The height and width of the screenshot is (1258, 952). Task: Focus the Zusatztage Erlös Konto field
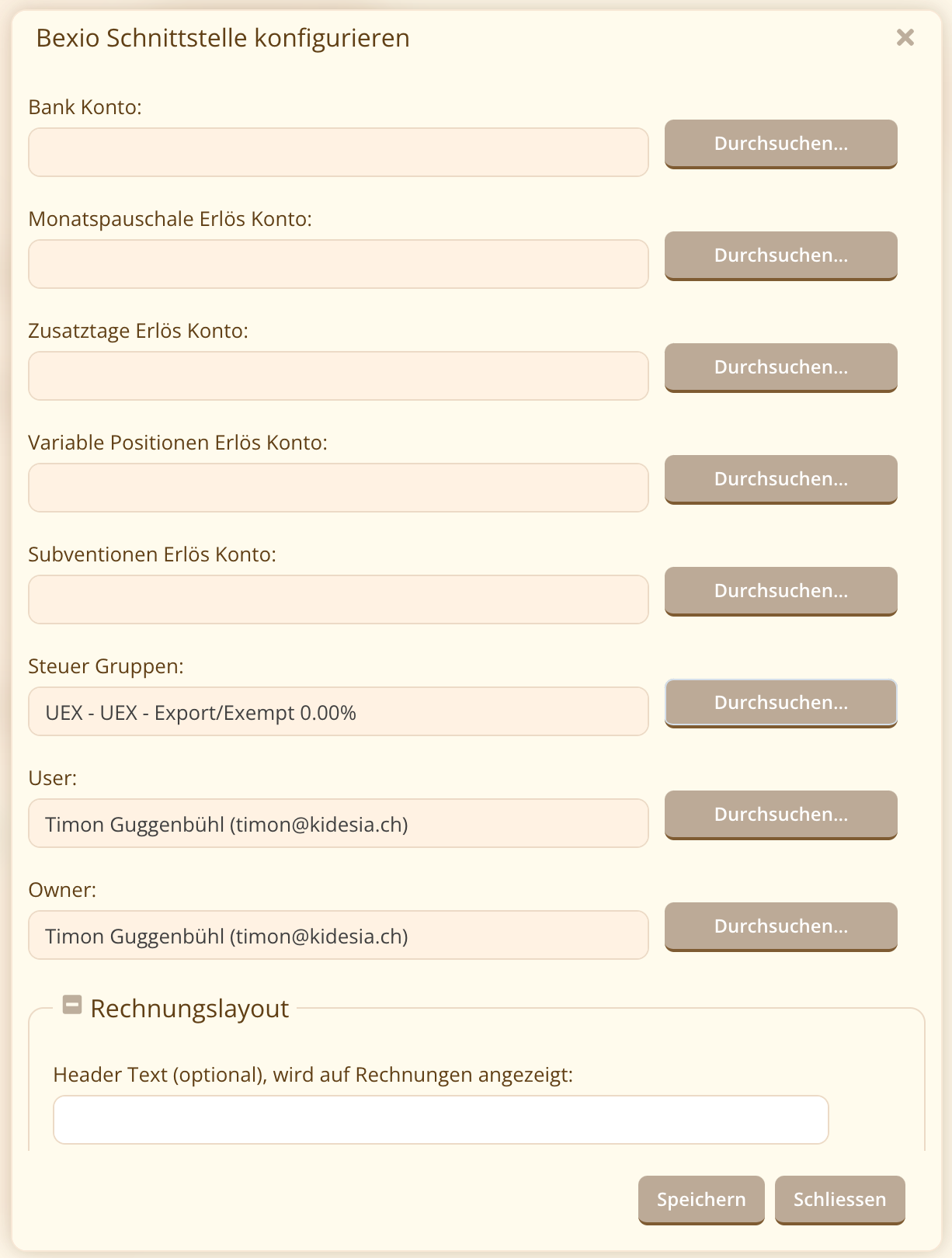pyautogui.click(x=339, y=376)
